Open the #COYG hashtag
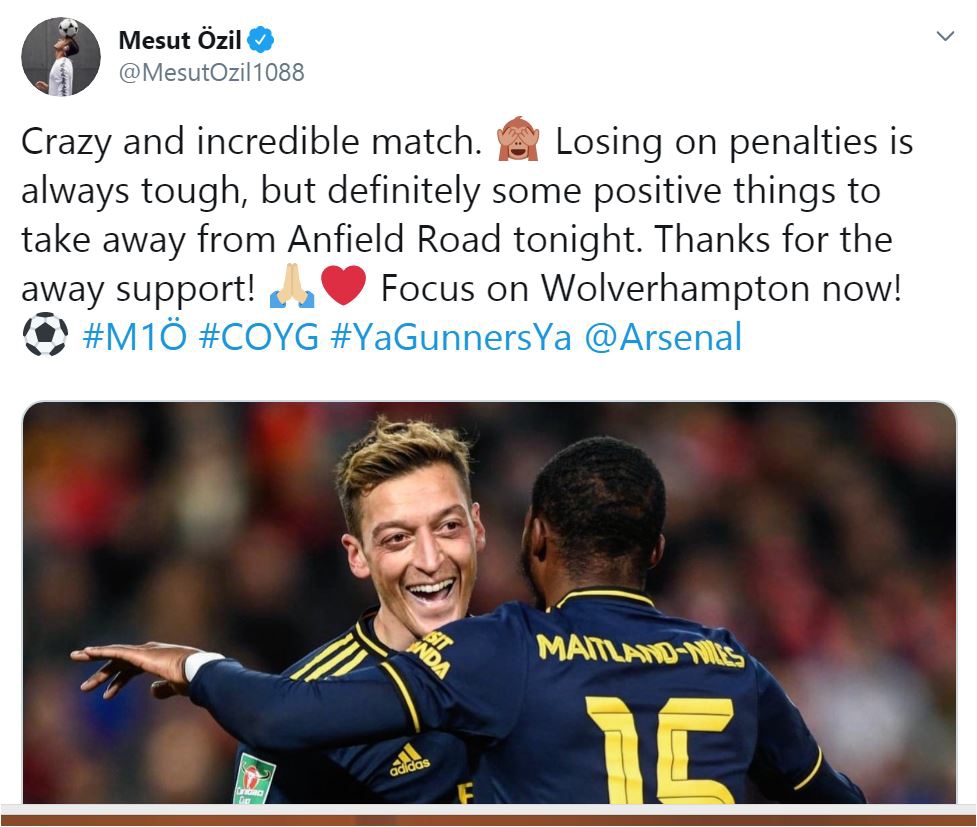Image resolution: width=977 pixels, height=827 pixels. [x=259, y=337]
